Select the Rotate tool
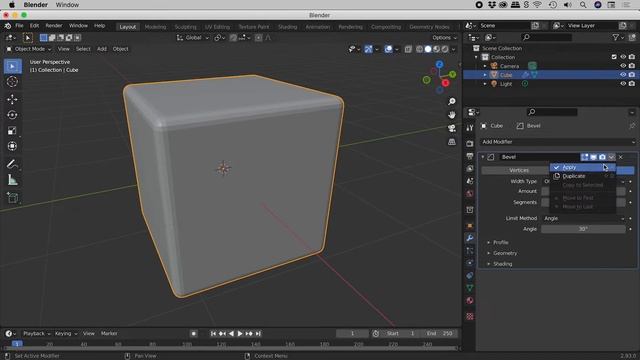 13,115
